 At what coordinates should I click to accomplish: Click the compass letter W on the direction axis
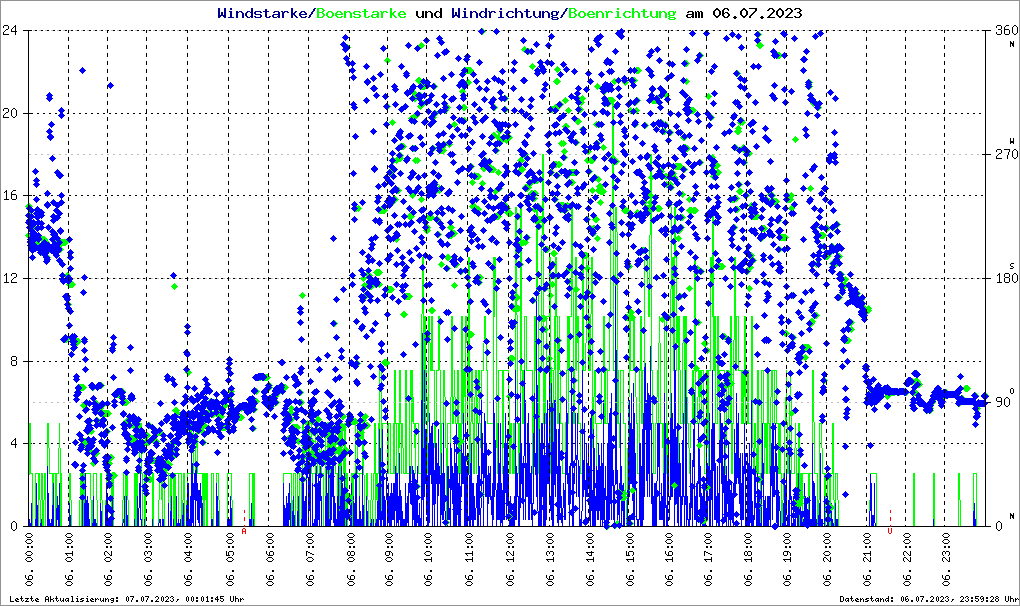[x=1012, y=141]
